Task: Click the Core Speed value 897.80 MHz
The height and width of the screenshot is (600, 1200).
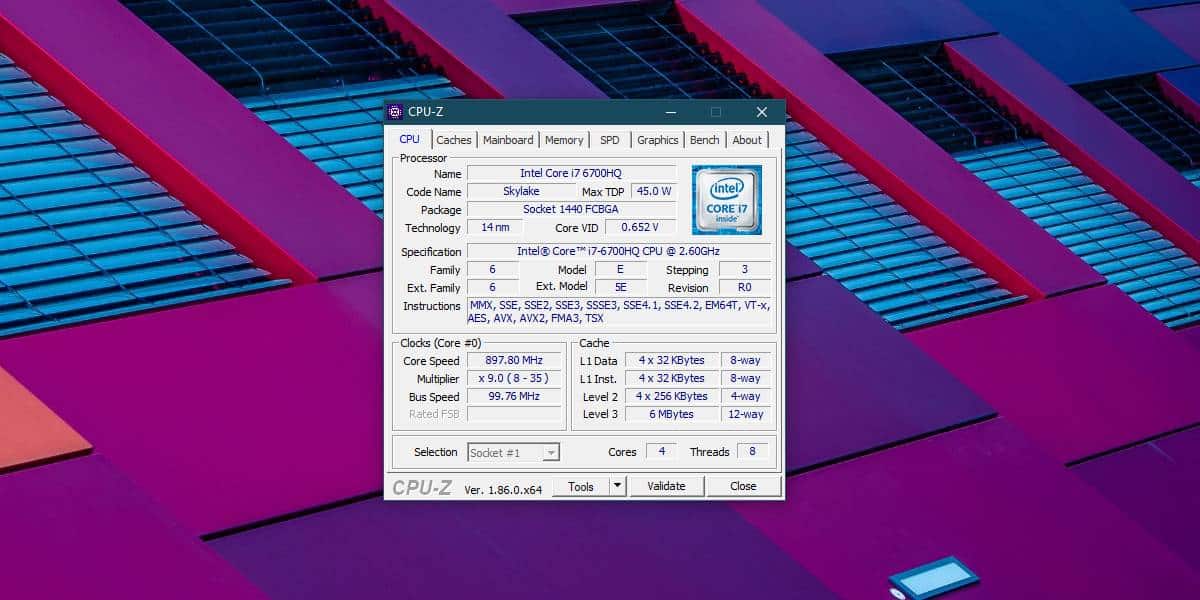Action: point(514,360)
